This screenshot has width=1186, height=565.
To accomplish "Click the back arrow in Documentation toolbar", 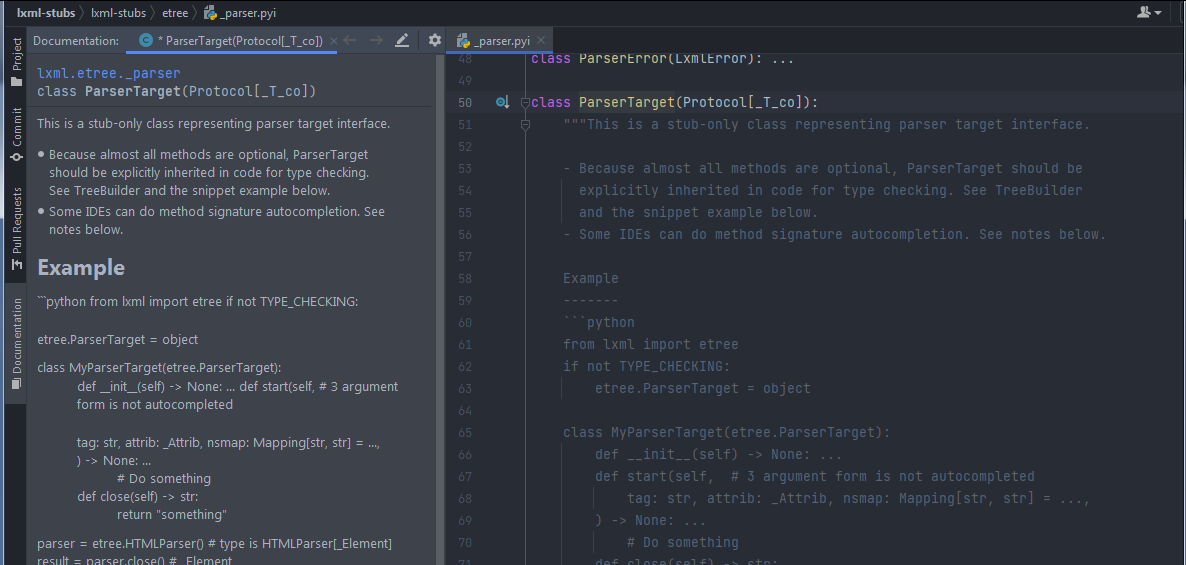I will [x=350, y=41].
